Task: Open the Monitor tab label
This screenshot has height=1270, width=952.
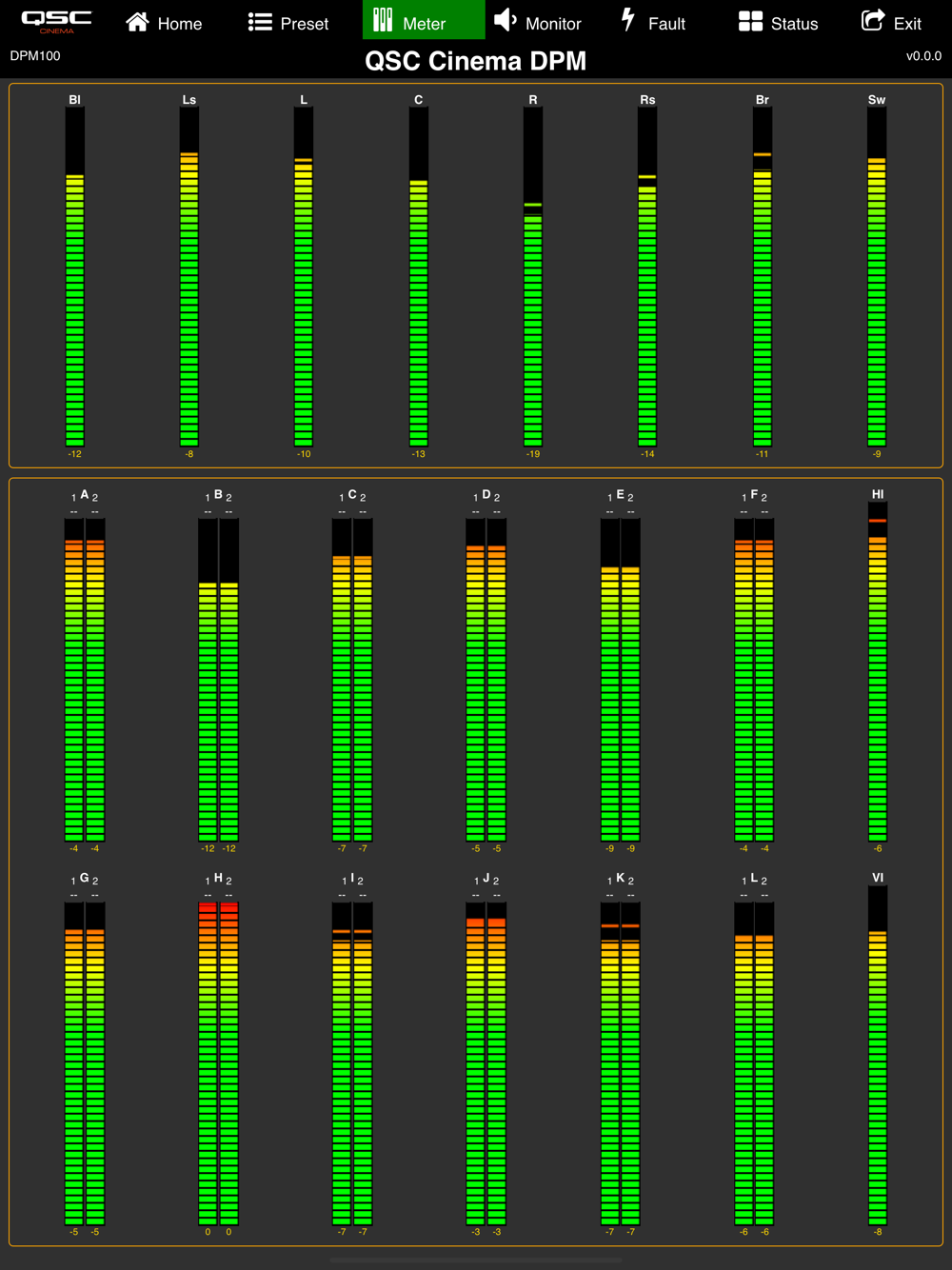Action: pos(553,24)
